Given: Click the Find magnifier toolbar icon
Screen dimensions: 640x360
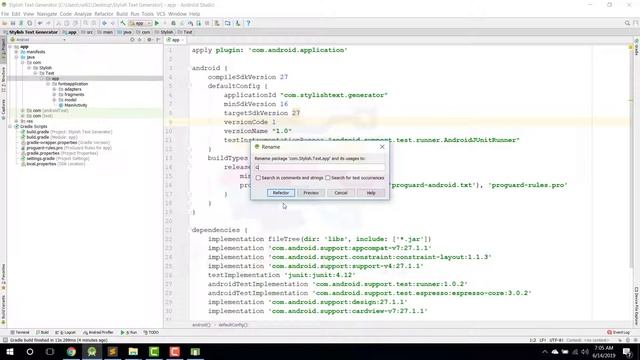Looking at the screenshot, I should pos(86,23).
